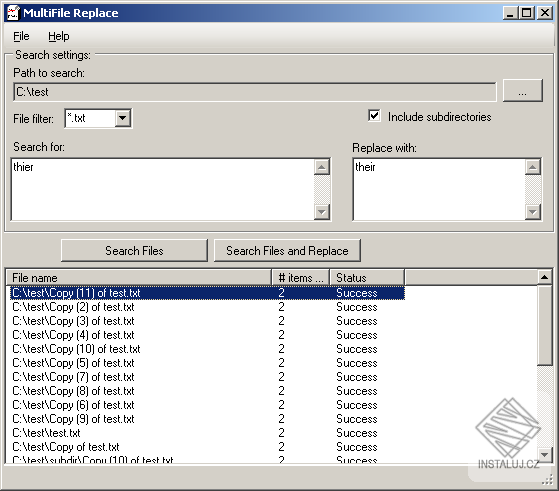Image resolution: width=559 pixels, height=491 pixels.
Task: Close the MultiFile Replace window
Action: coord(545,13)
